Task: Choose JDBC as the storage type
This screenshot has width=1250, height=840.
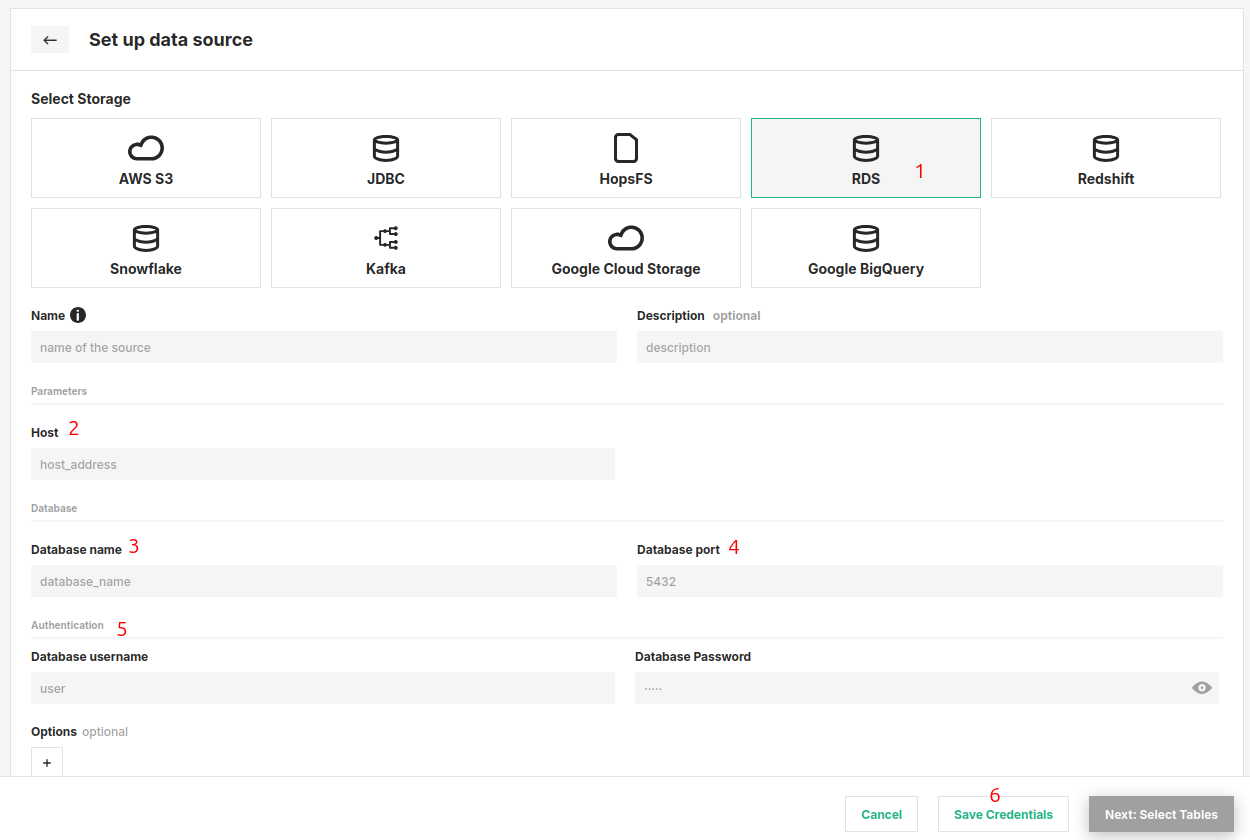Action: [386, 158]
